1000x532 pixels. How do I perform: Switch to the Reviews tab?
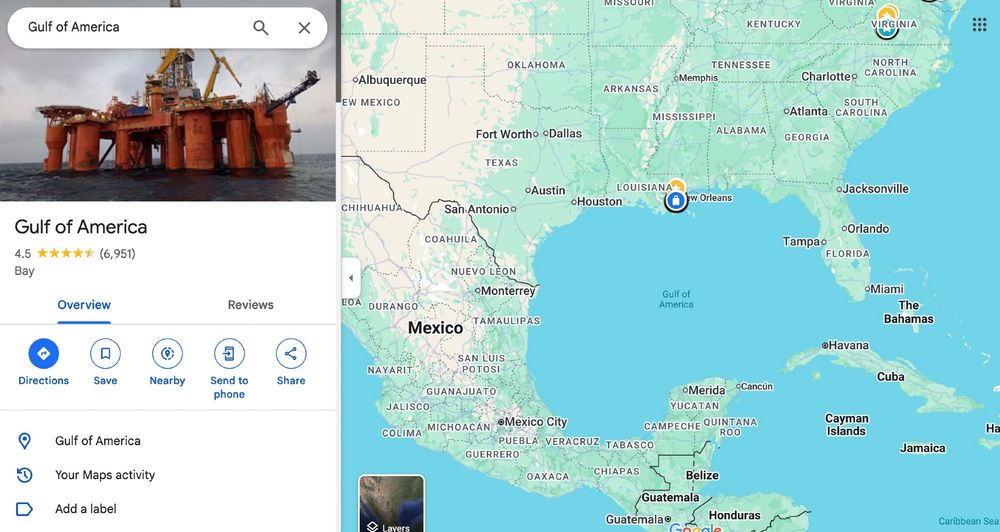tap(251, 305)
